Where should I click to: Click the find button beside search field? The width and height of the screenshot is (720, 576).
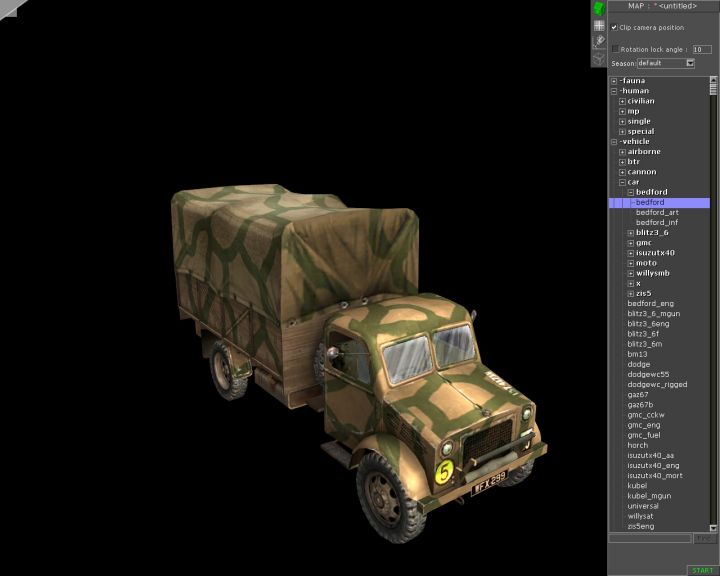coord(705,538)
